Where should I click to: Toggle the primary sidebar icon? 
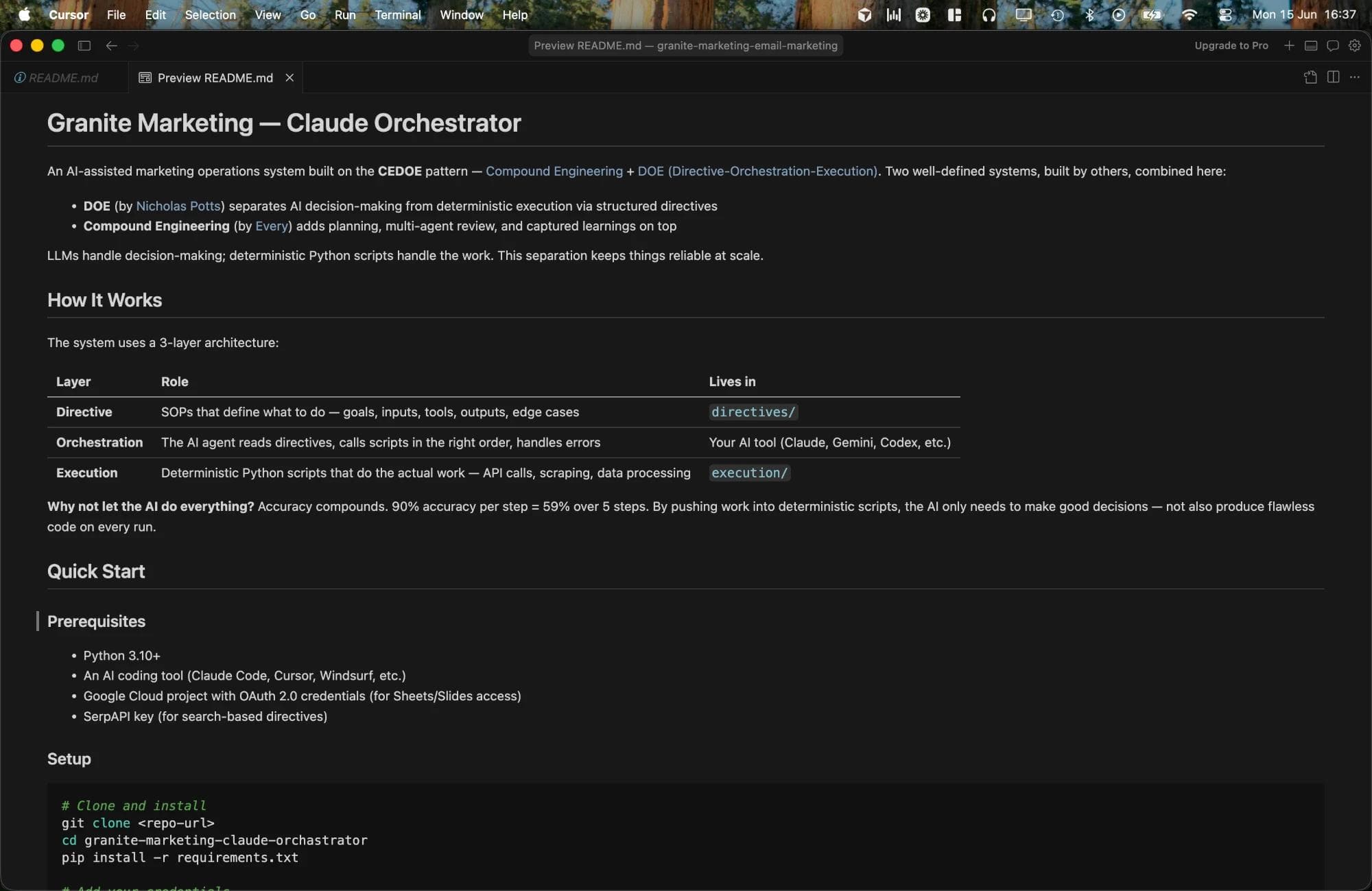pyautogui.click(x=84, y=45)
